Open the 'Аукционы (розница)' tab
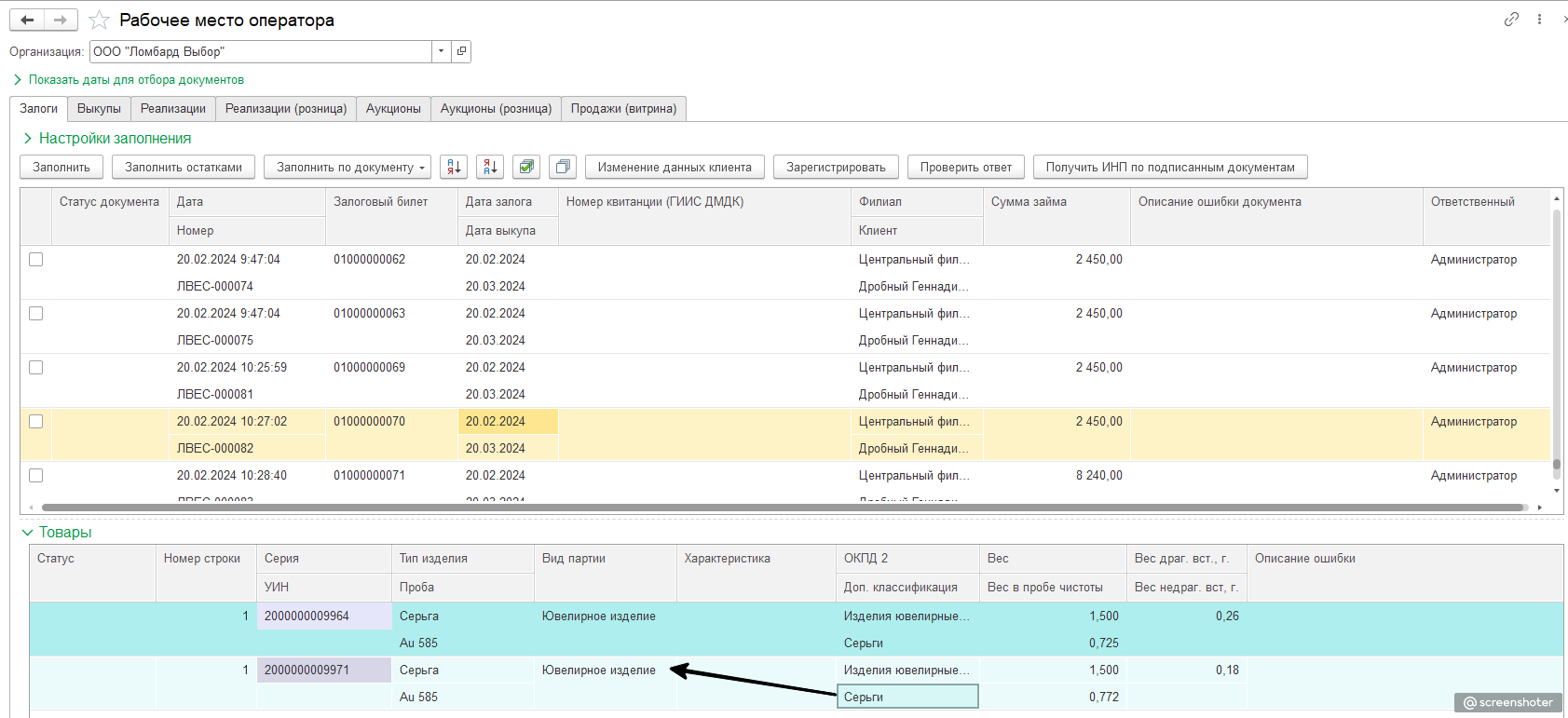This screenshot has height=718, width=1568. coord(496,109)
